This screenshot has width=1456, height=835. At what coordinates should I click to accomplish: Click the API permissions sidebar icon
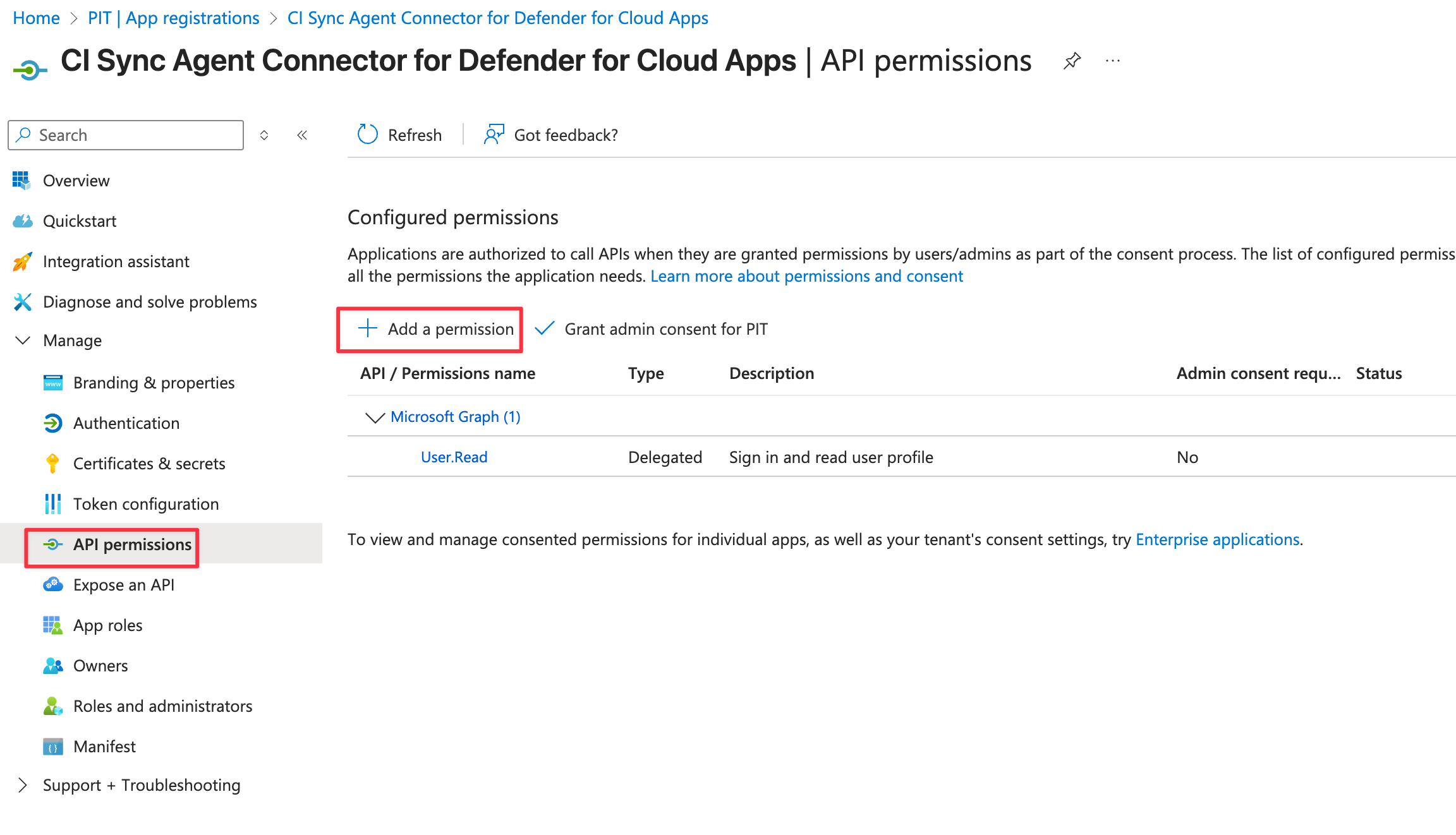pos(53,544)
